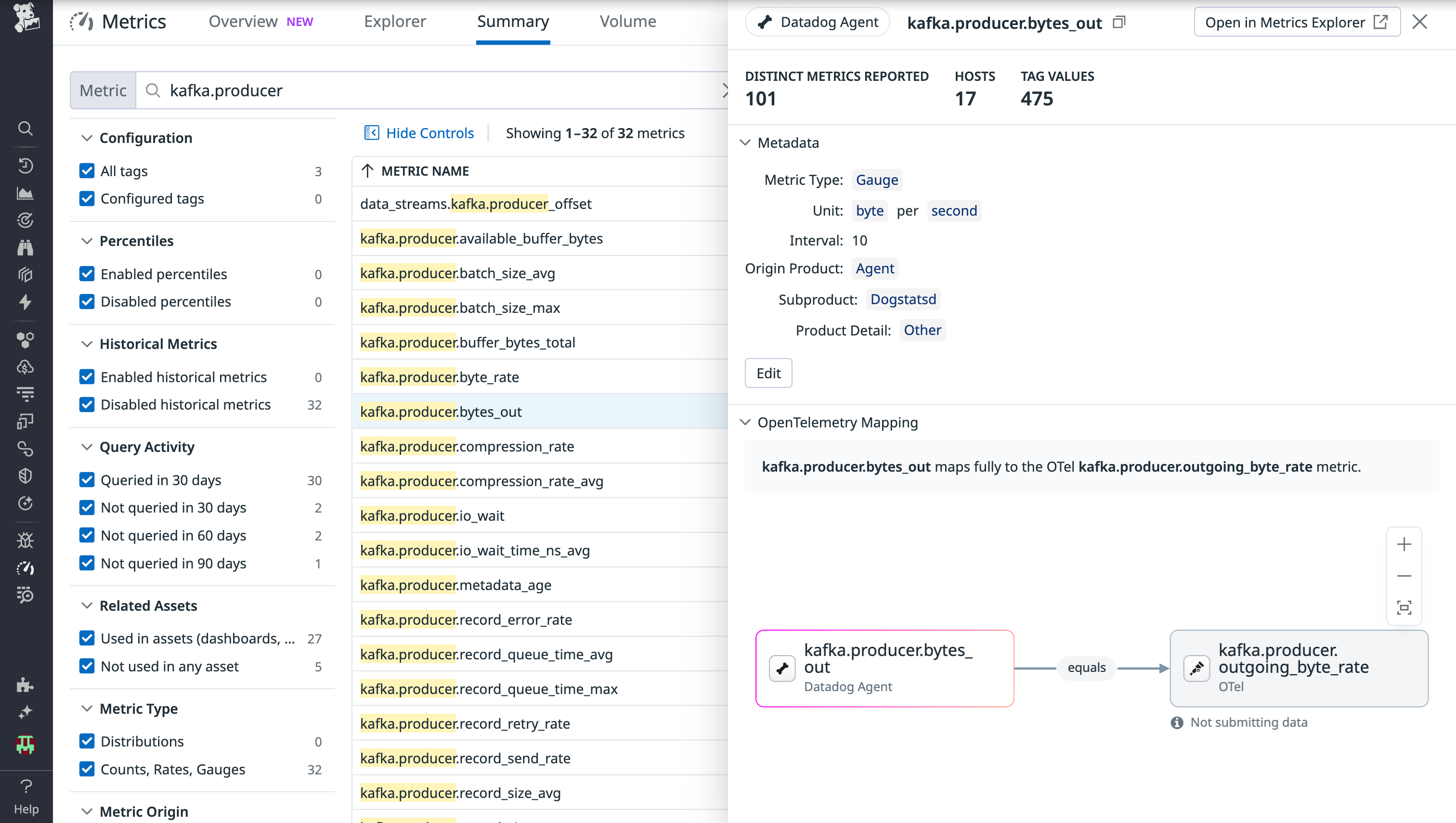Open the Explorer tab
Image resolution: width=1456 pixels, height=823 pixels.
(395, 22)
